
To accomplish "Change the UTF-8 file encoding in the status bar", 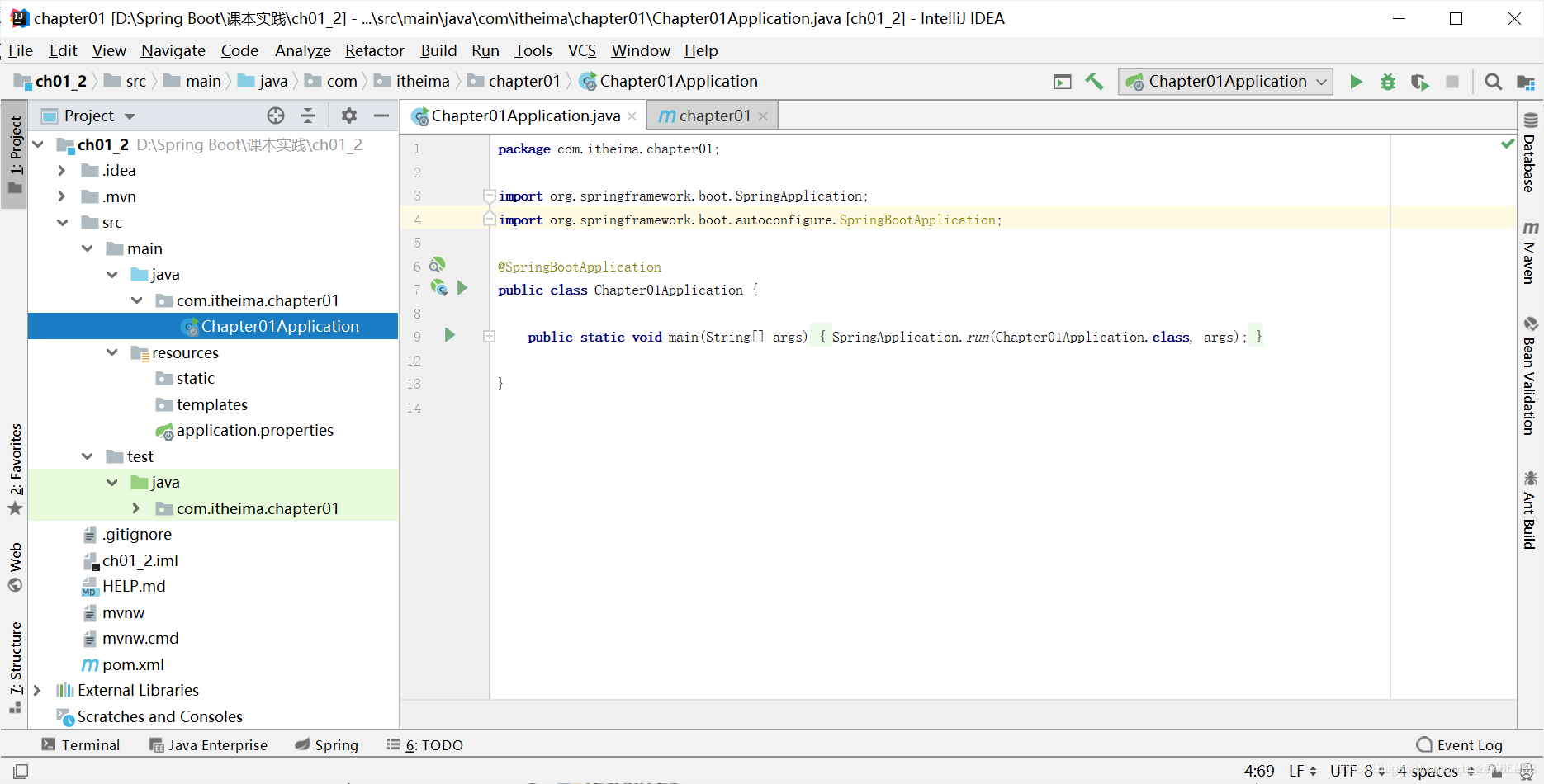I will tap(1357, 771).
